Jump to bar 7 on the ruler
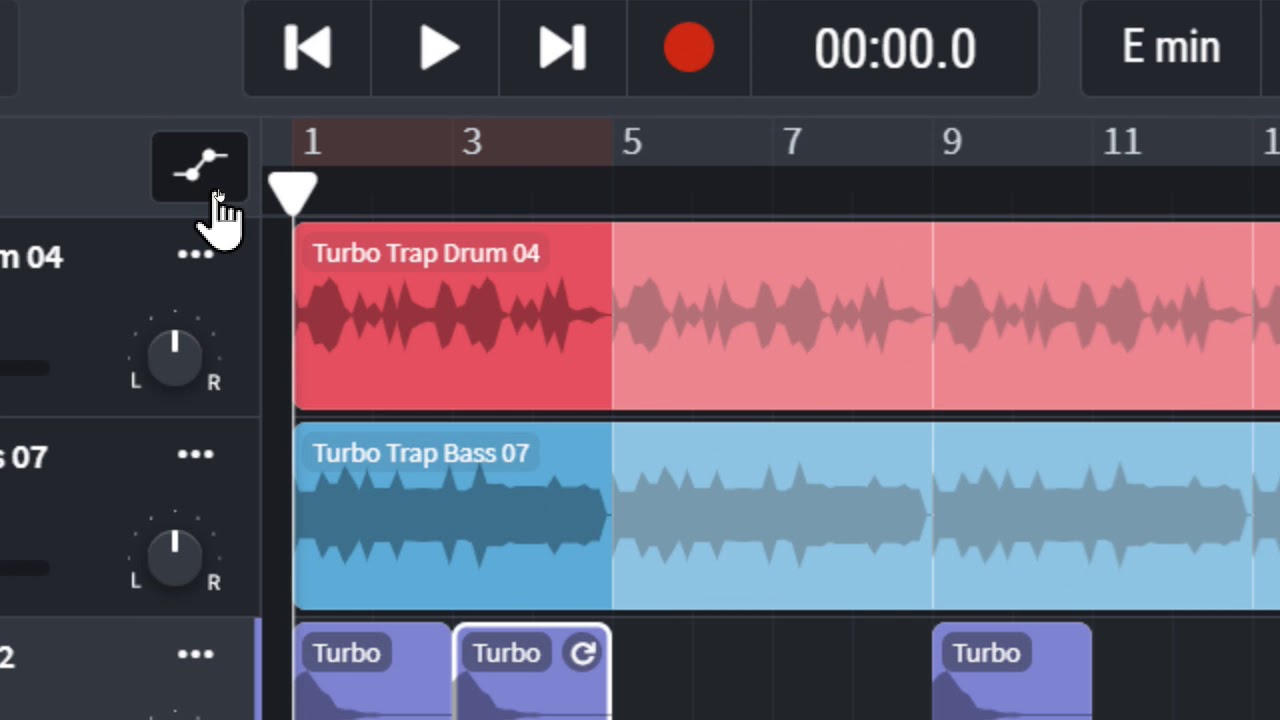This screenshot has width=1280, height=720. click(x=792, y=142)
